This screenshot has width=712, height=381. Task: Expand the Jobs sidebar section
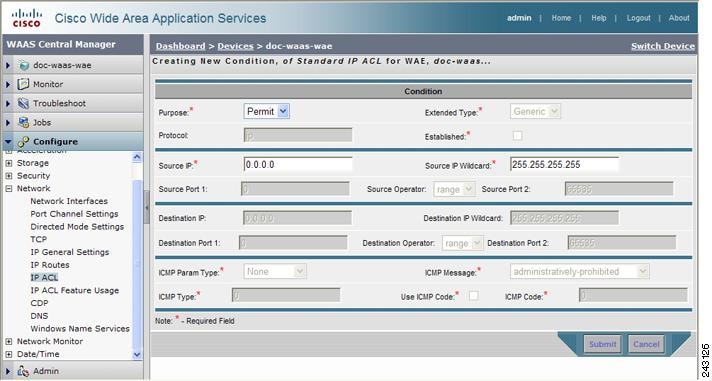8,123
